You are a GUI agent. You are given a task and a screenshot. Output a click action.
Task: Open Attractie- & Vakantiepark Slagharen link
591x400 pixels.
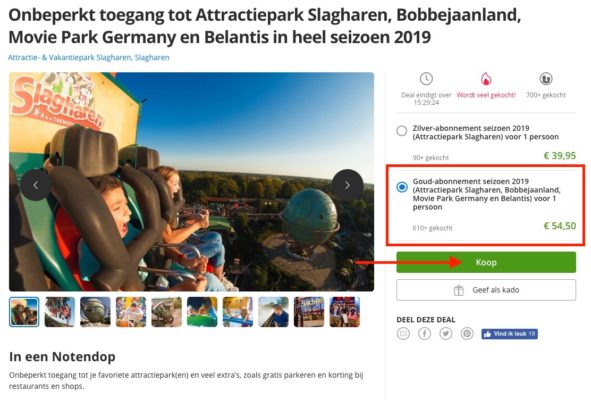[89, 58]
